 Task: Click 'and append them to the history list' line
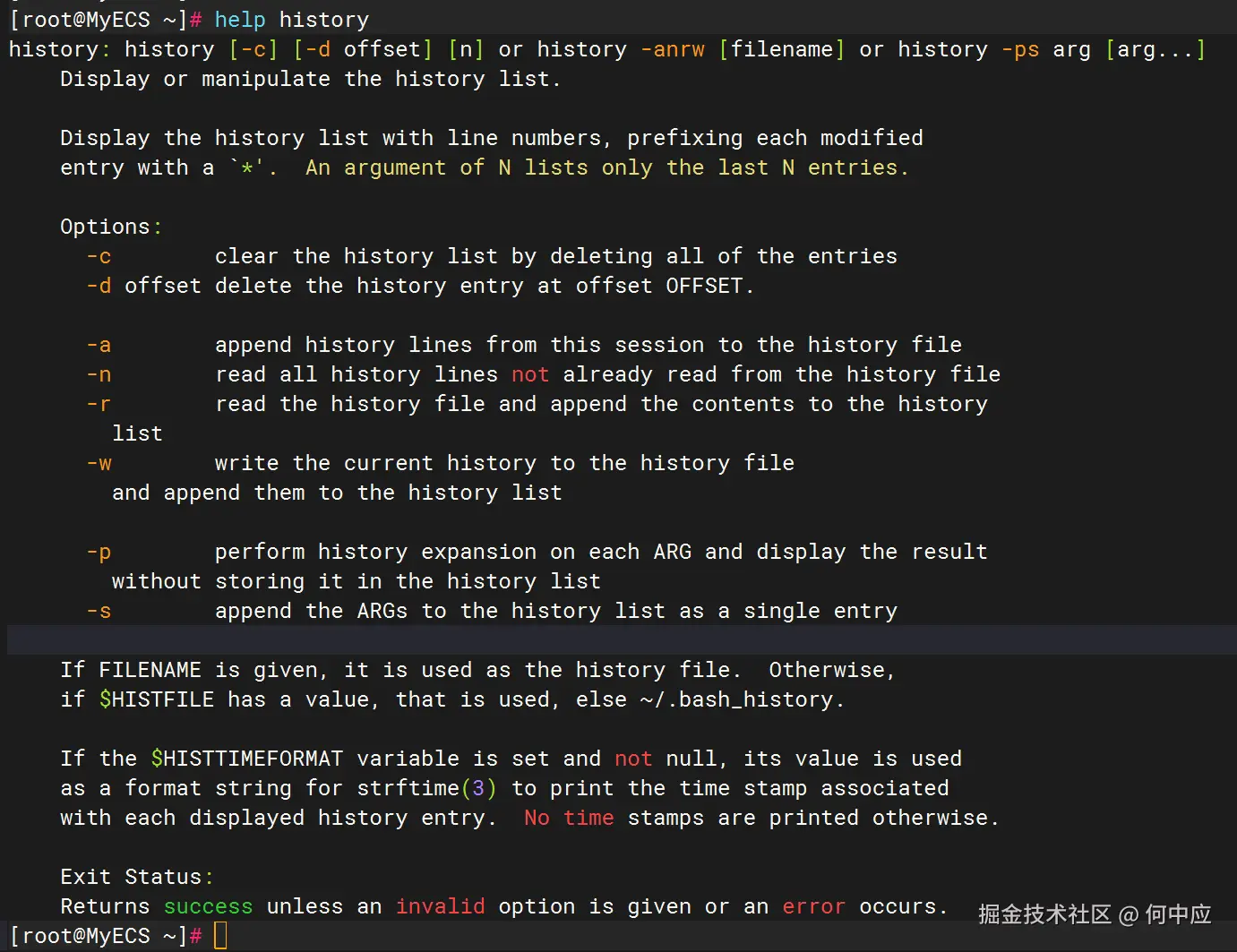pyautogui.click(x=337, y=493)
